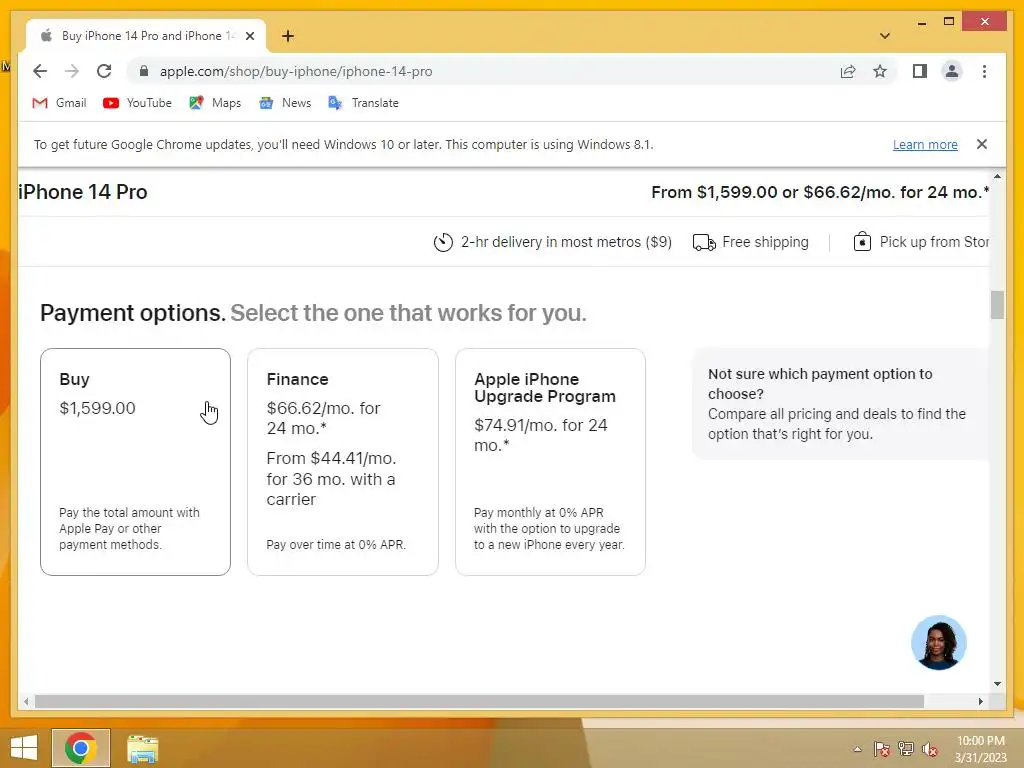Go back to the previous page
The image size is (1024, 768).
click(x=40, y=71)
